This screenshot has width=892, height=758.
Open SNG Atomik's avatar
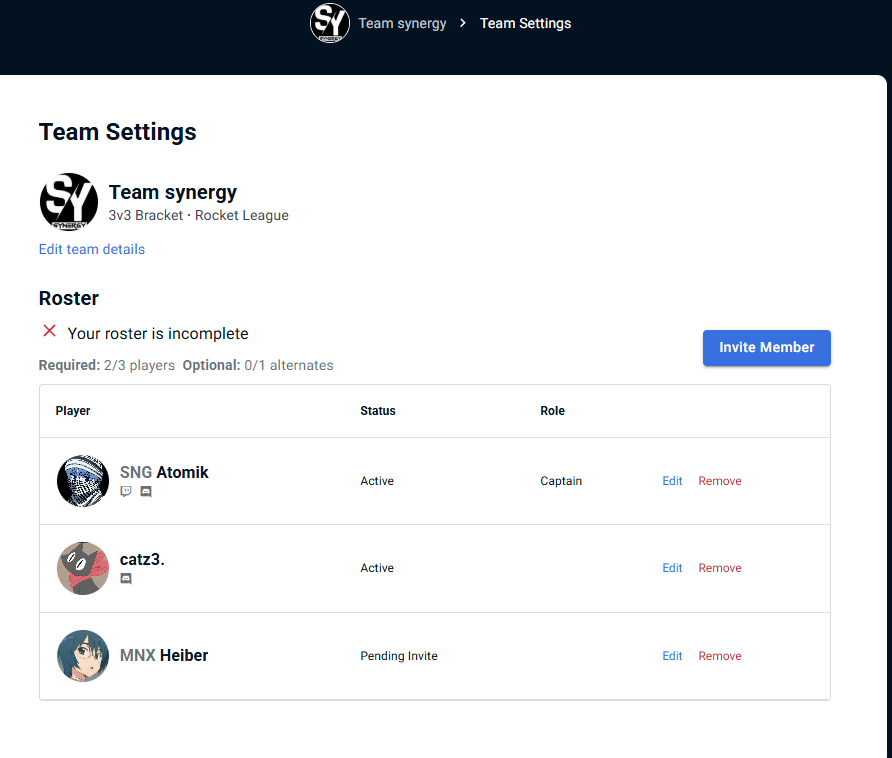pos(83,481)
